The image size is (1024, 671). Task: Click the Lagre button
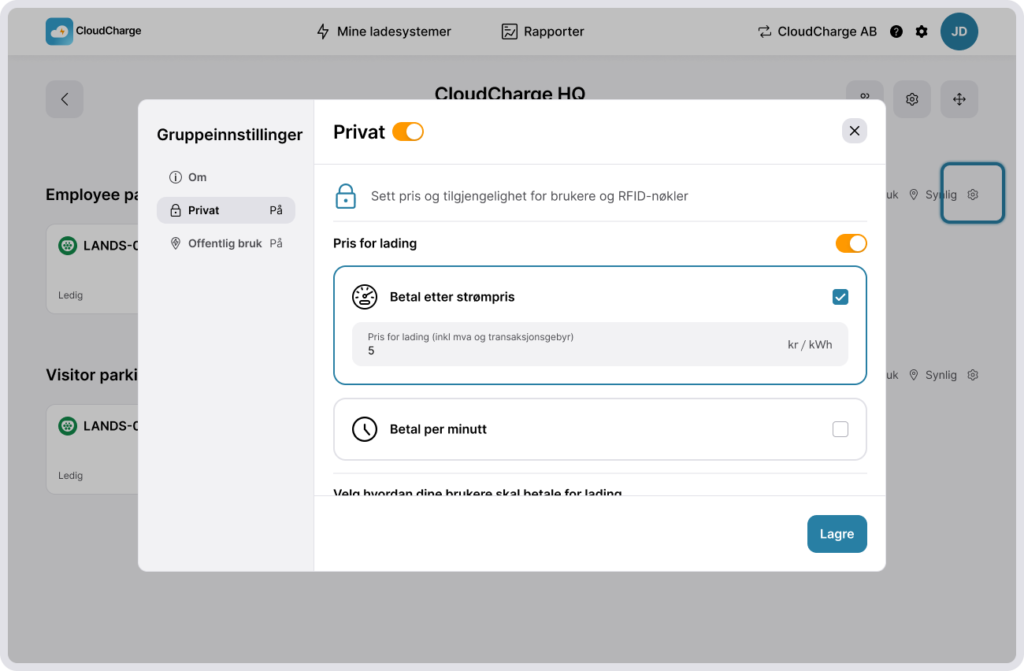836,534
